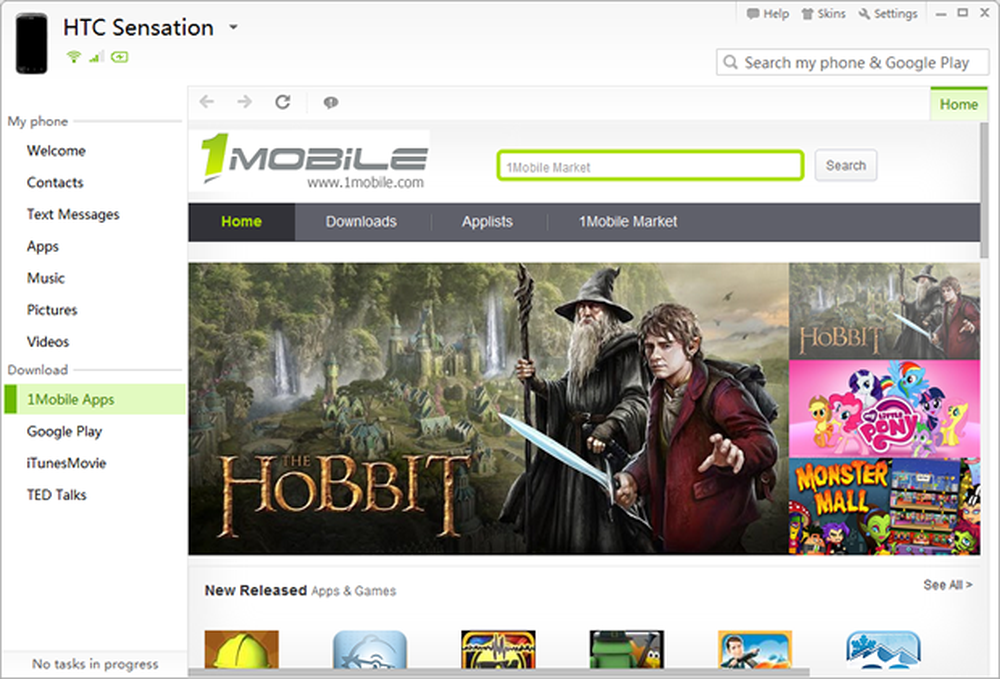Click the battery charging status icon
This screenshot has height=679, width=1000.
(119, 57)
